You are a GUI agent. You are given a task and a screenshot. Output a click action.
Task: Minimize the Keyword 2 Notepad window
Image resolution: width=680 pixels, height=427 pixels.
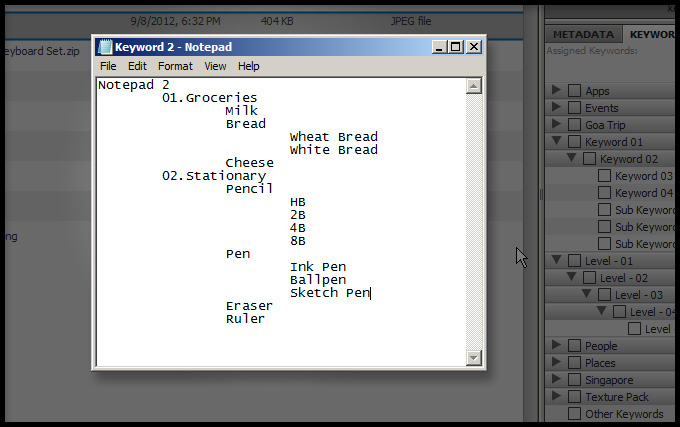tap(439, 47)
